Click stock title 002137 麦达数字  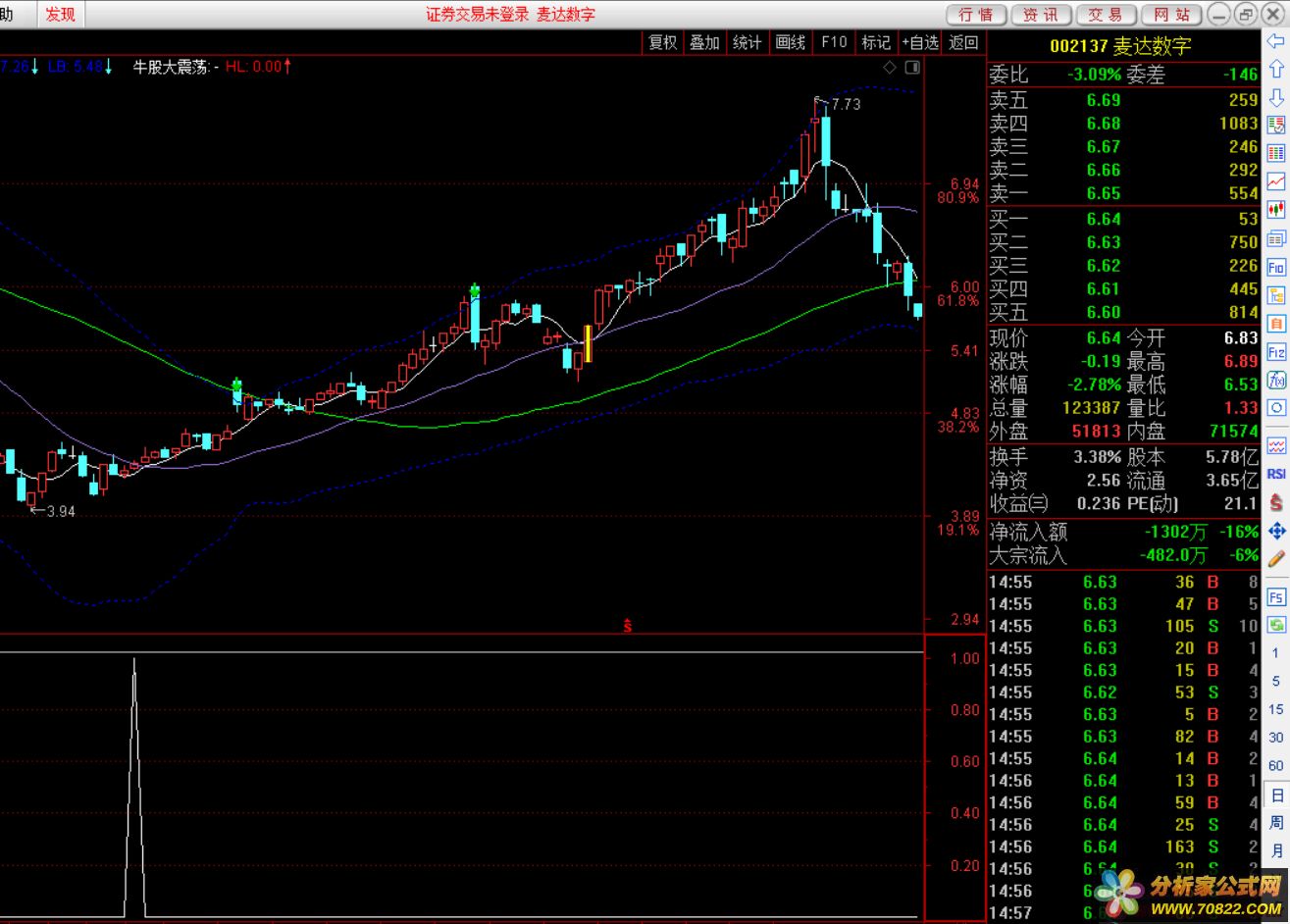pyautogui.click(x=1120, y=46)
